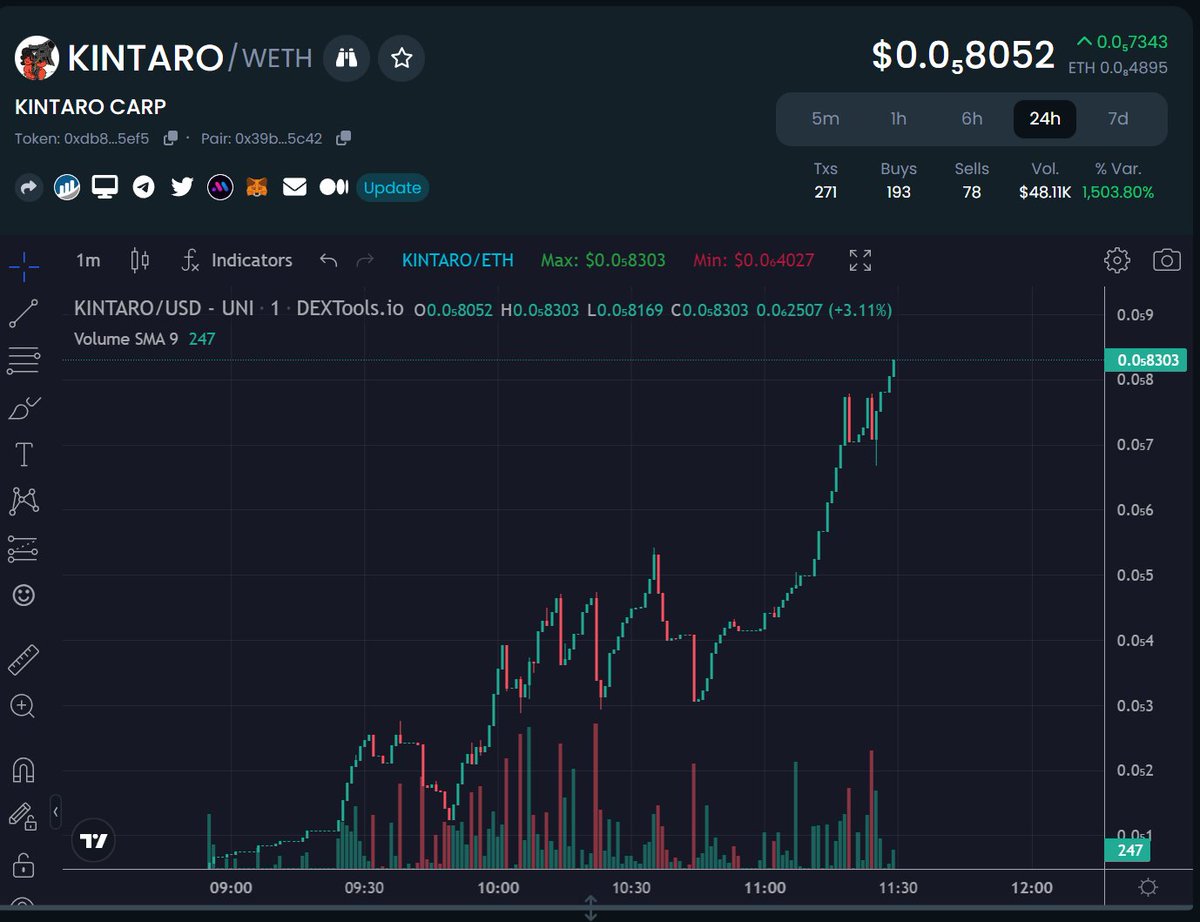Open the website monitor icon

105,187
